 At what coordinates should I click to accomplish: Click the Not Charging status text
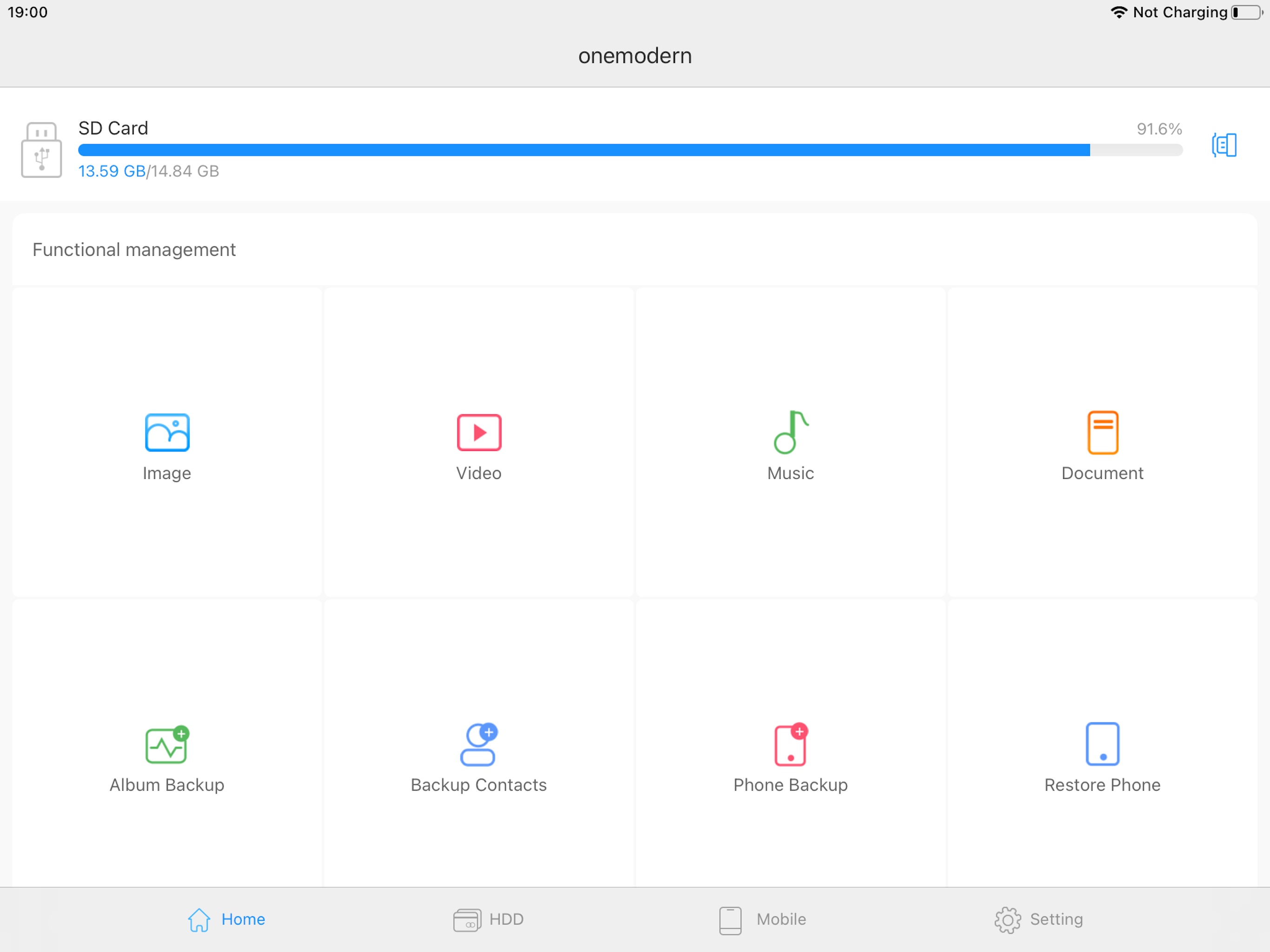(1180, 12)
